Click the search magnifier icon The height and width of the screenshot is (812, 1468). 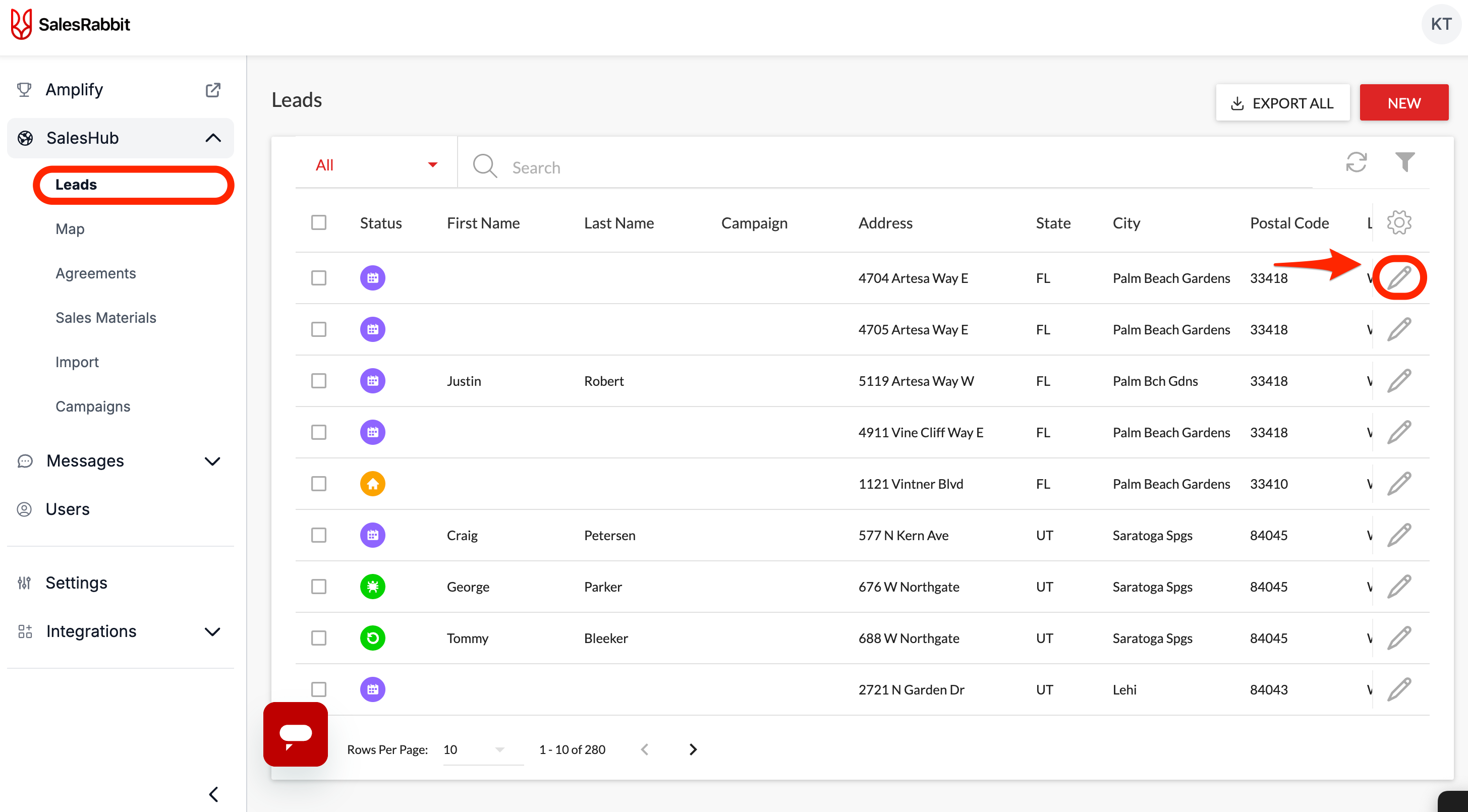point(485,166)
